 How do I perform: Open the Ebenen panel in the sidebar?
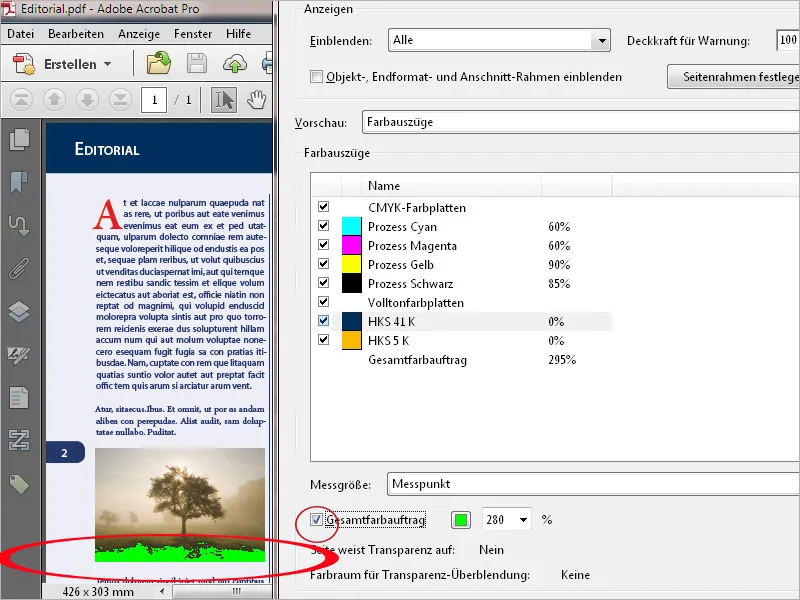click(x=21, y=308)
